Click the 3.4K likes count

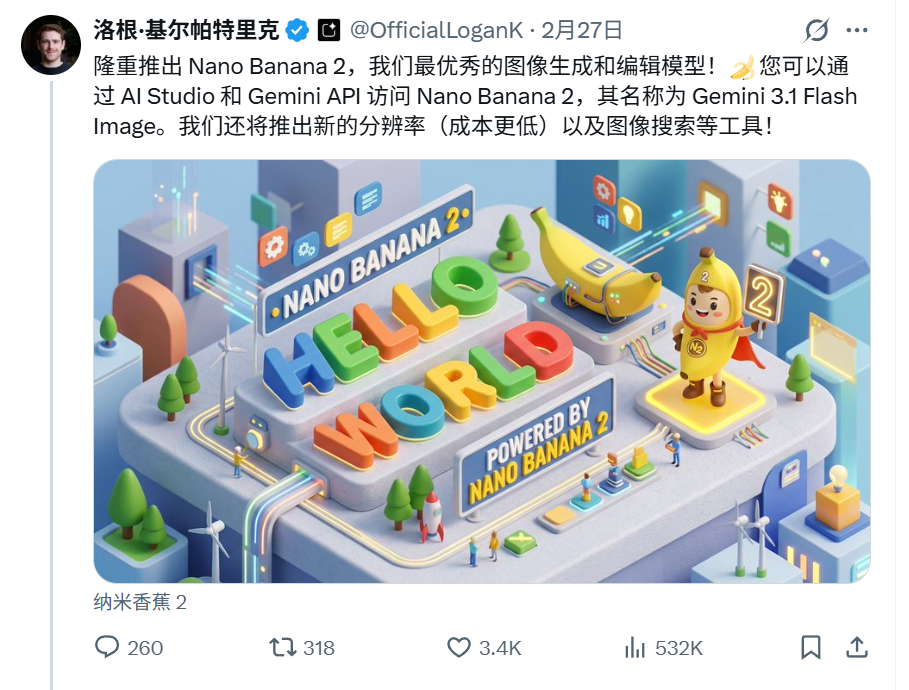tap(500, 648)
